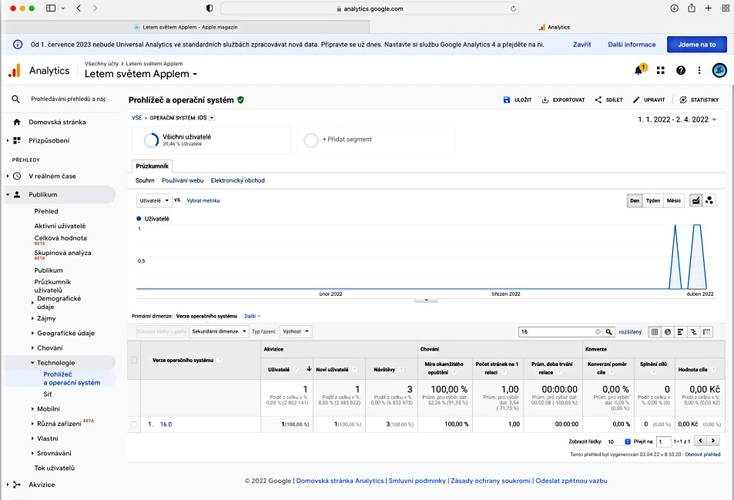Switch to Elektronický obchod tab
Image resolution: width=734 pixels, height=500 pixels.
click(x=238, y=180)
